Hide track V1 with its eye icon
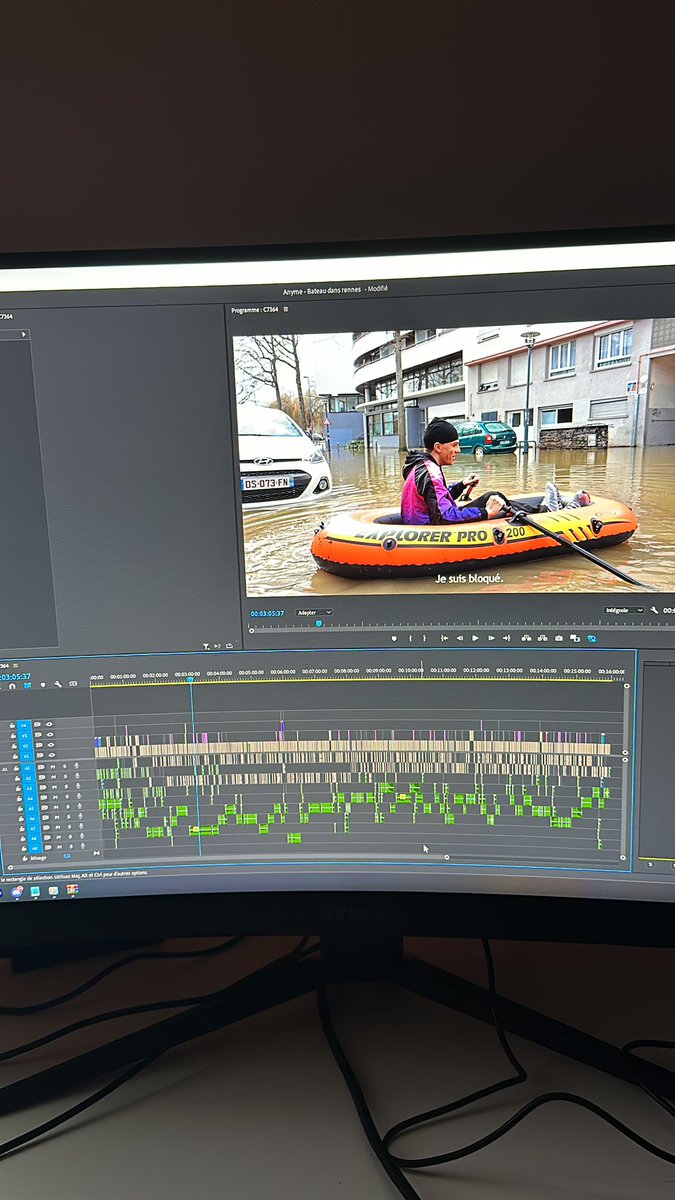 point(52,755)
